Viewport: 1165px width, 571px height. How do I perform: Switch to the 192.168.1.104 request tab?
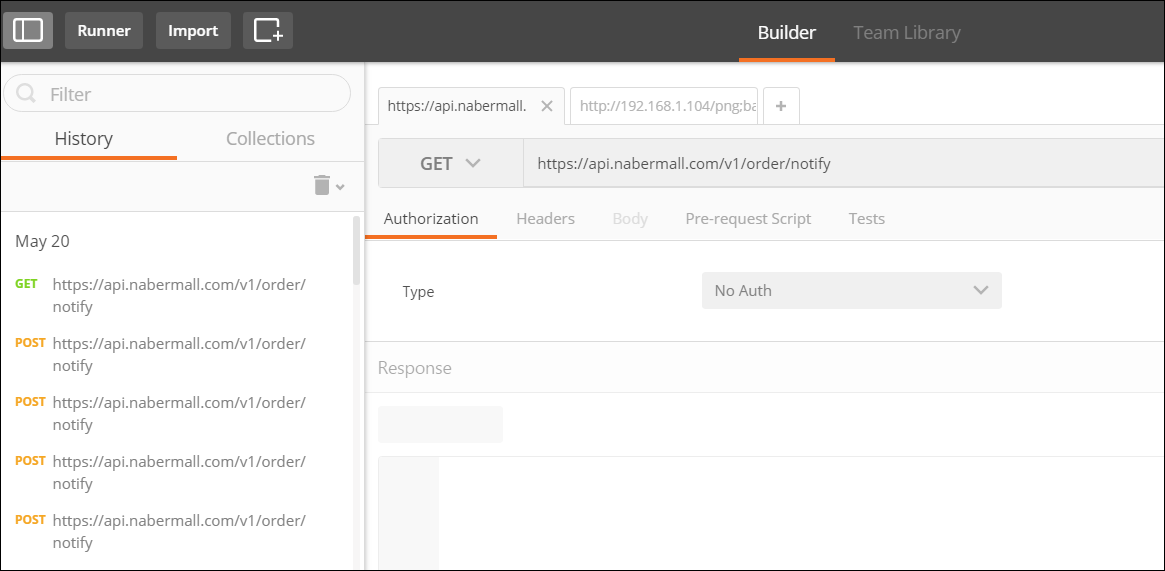click(664, 106)
